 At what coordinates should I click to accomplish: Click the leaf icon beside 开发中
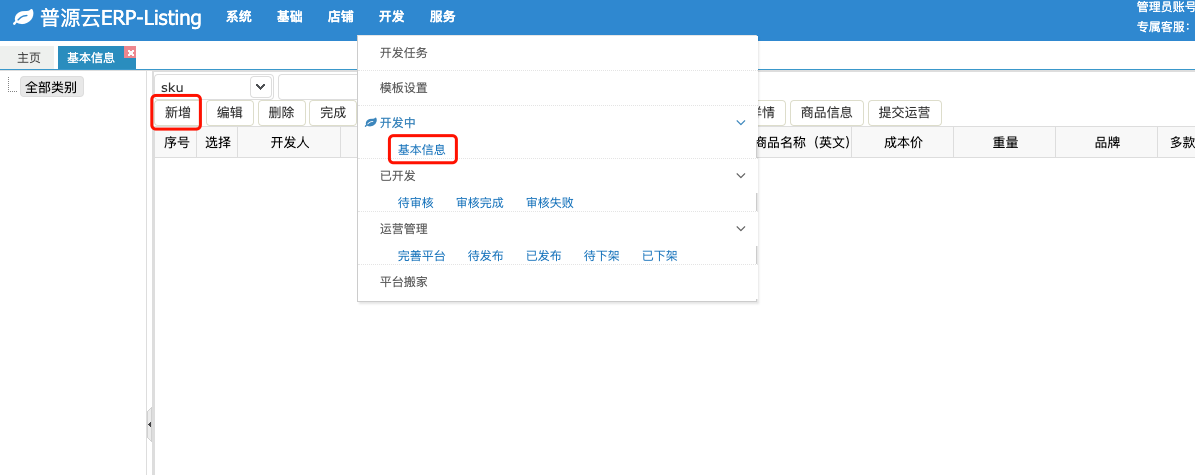pos(371,123)
